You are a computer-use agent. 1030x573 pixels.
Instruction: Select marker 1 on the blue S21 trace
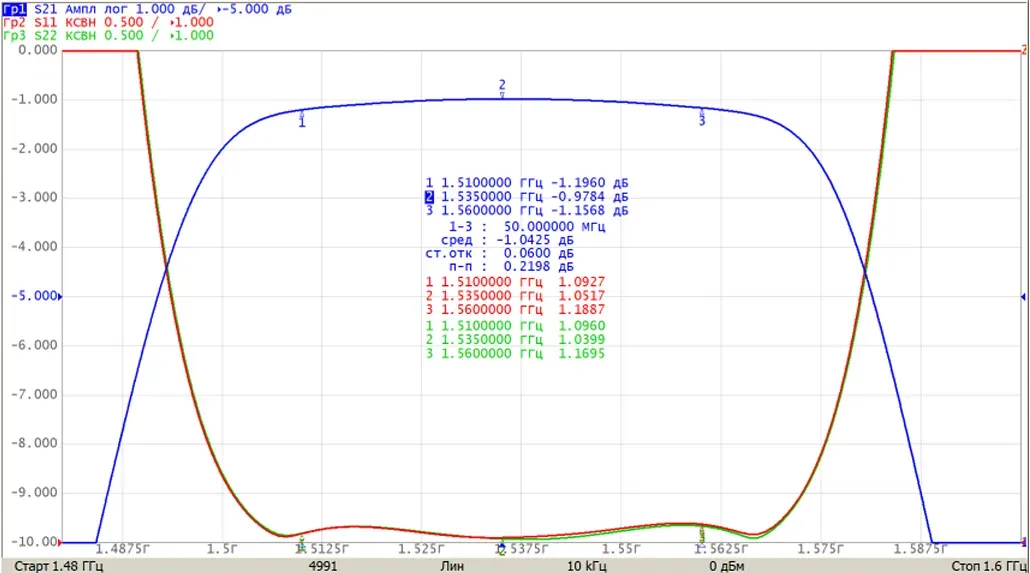(x=302, y=118)
